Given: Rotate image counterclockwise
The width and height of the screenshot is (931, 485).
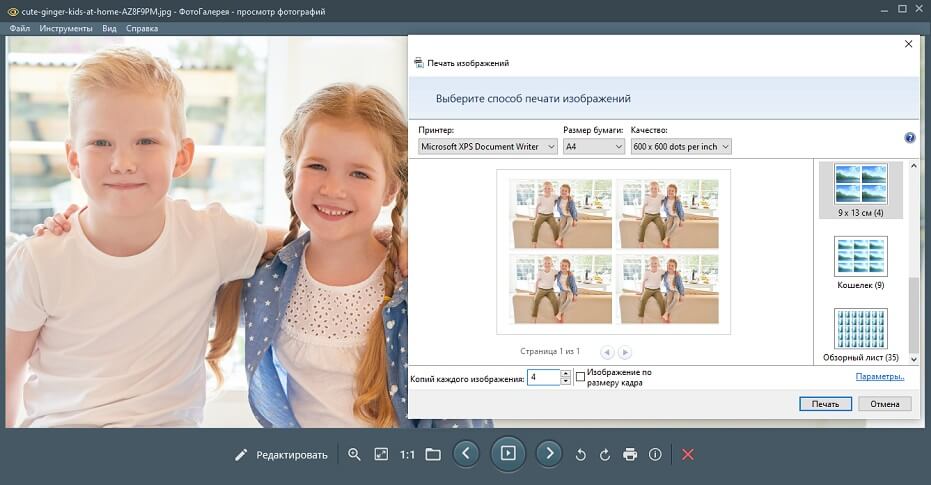Looking at the screenshot, I should [x=581, y=455].
